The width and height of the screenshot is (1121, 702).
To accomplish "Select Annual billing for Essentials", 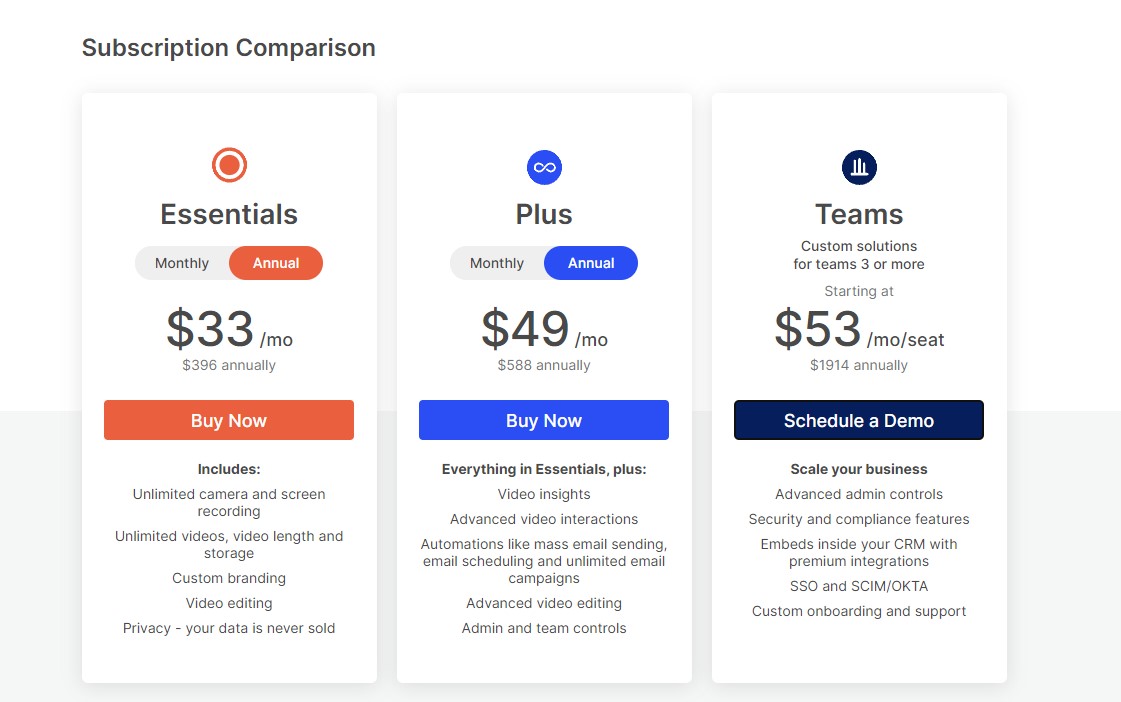I will (276, 263).
